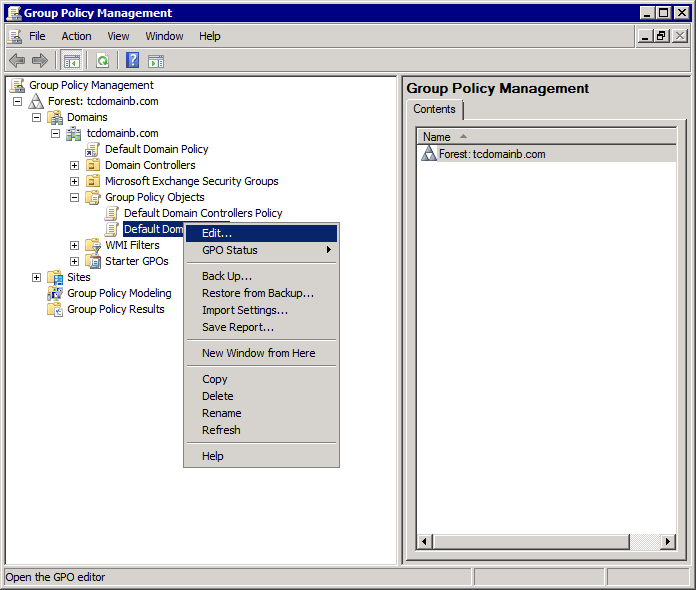696x590 pixels.
Task: Collapse the Forest: tcdomainb.com tree node
Action: (x=17, y=101)
